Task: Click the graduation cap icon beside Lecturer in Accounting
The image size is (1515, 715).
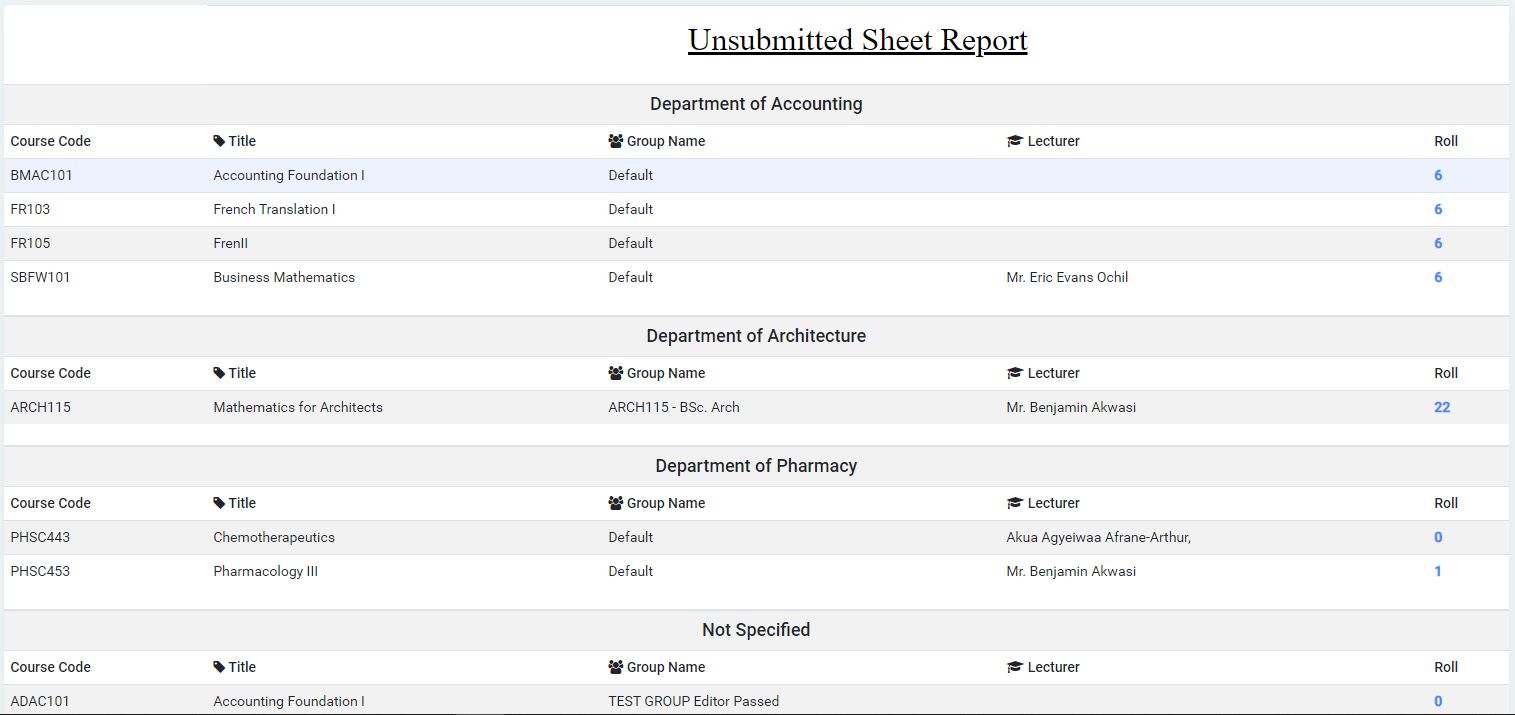Action: (x=1013, y=141)
